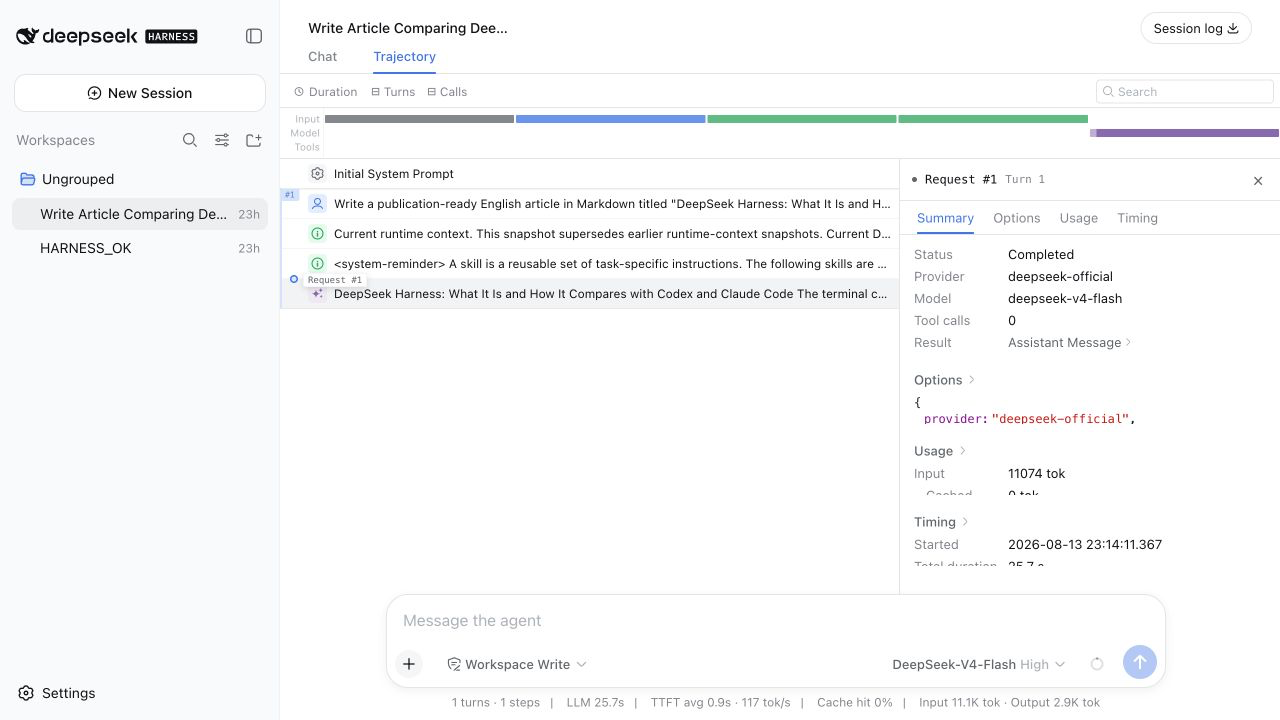Click the 'Current runtime context' info icon
The image size is (1280, 720).
click(x=317, y=234)
